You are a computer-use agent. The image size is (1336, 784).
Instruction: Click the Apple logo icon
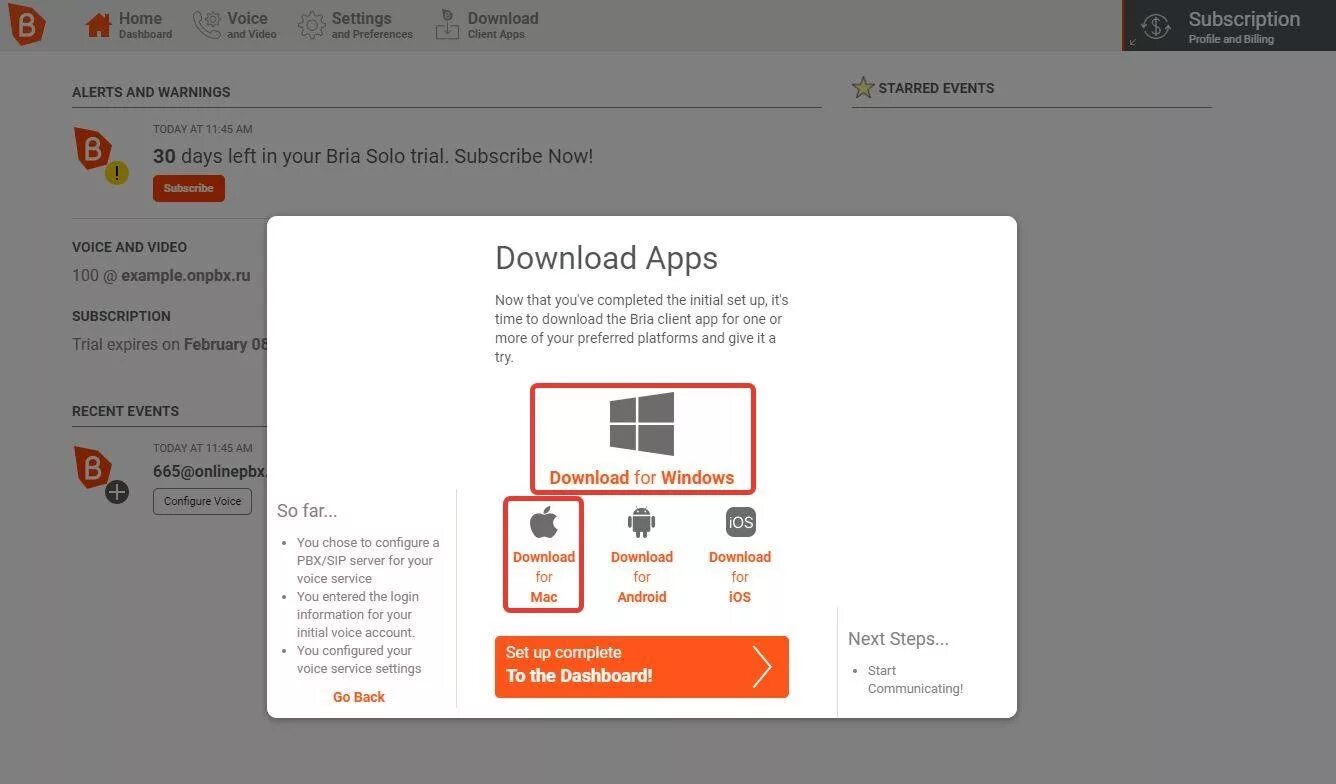[x=543, y=522]
